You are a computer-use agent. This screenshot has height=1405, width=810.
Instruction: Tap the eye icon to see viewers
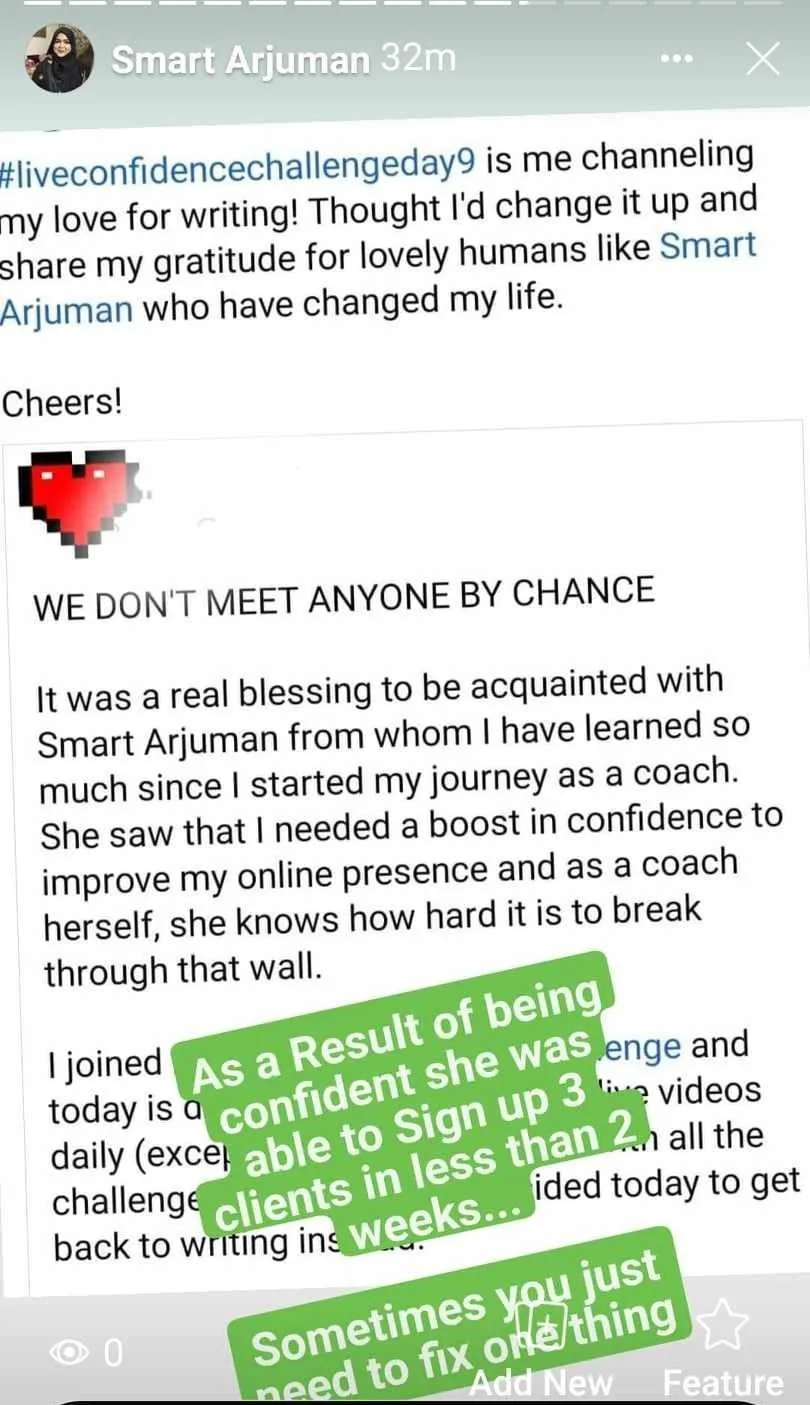click(x=69, y=1353)
